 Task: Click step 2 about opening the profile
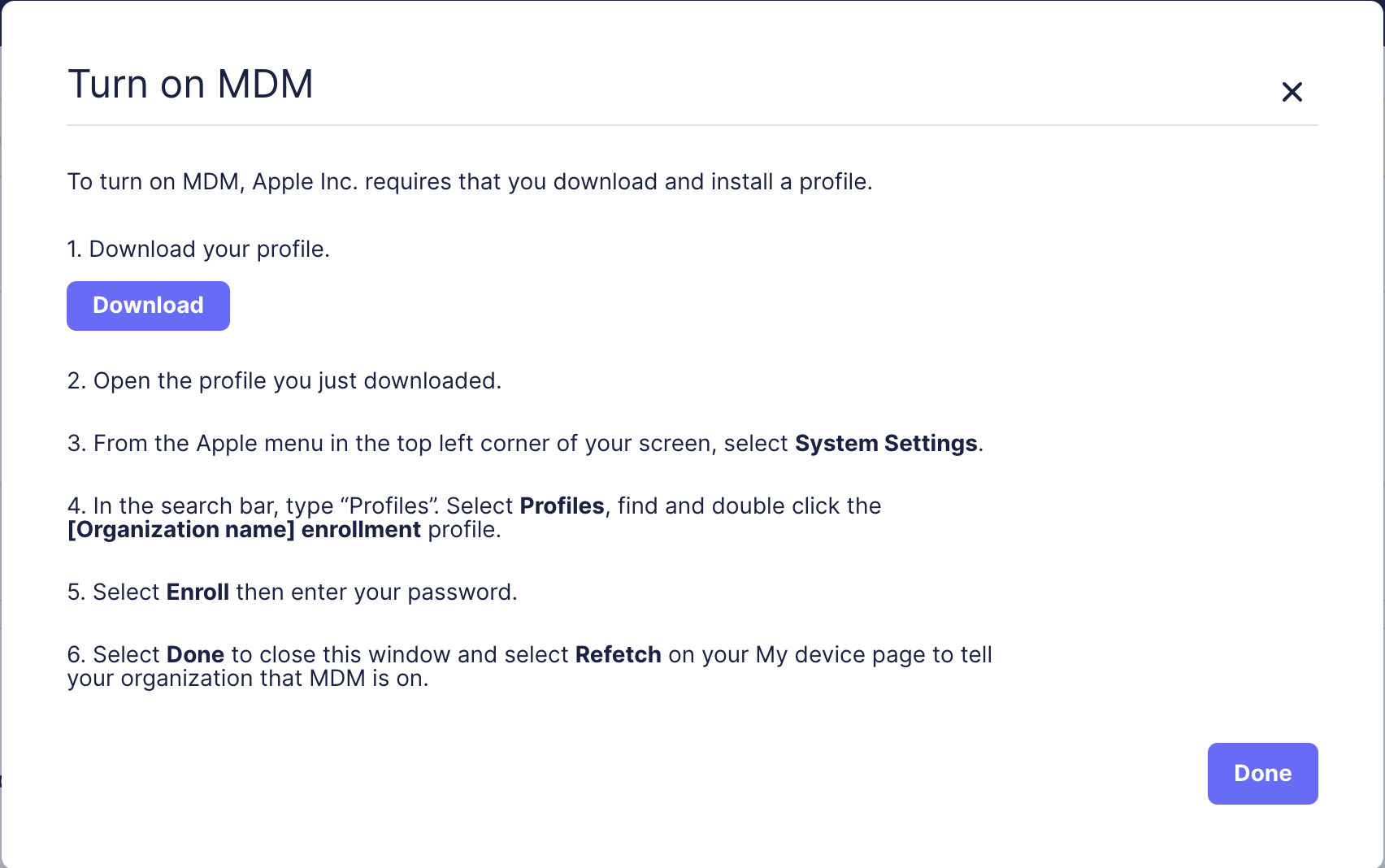click(284, 380)
